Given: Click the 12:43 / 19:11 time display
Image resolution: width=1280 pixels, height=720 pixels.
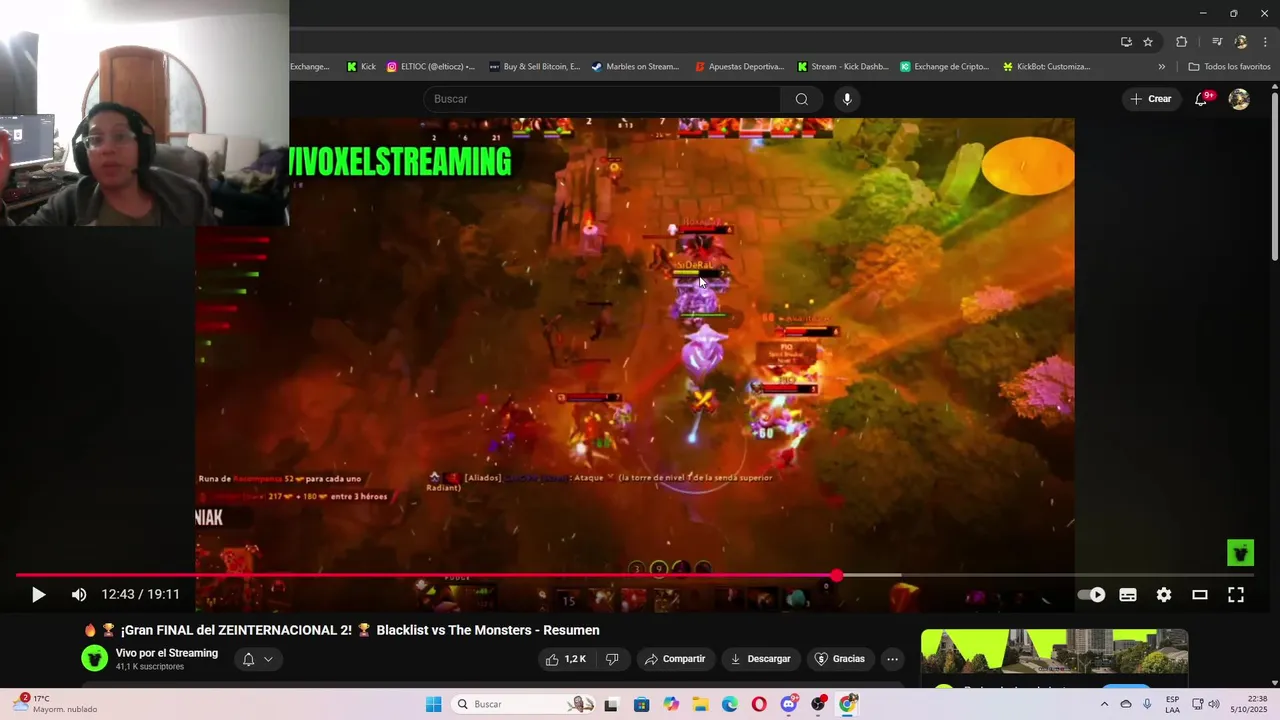Looking at the screenshot, I should click(x=140, y=595).
